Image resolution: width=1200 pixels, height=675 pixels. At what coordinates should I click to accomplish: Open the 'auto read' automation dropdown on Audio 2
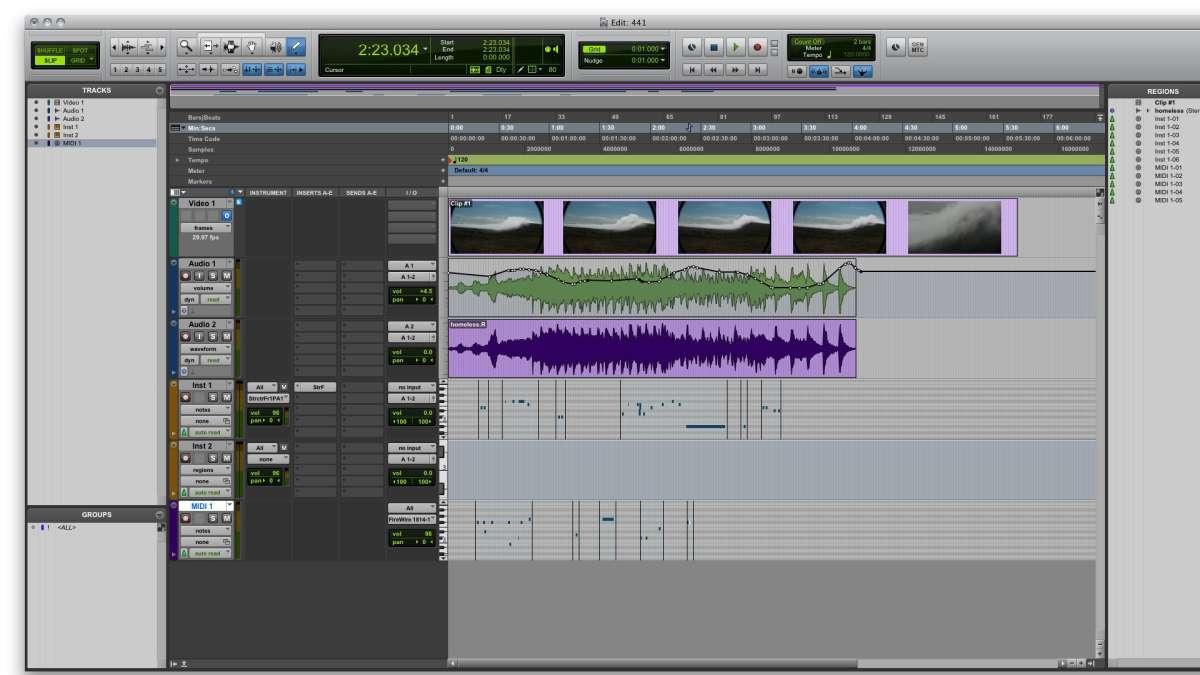pyautogui.click(x=218, y=360)
